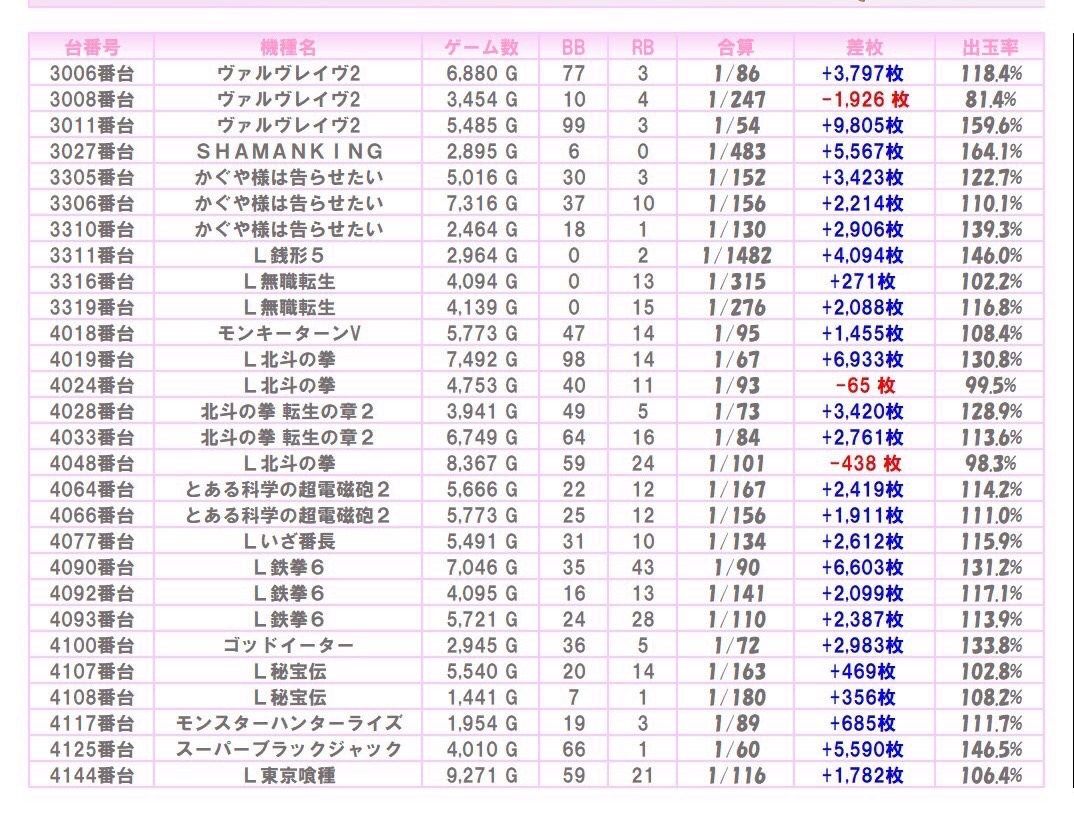Click the 164.1% payout rate cell
1074x814 pixels.
[991, 151]
